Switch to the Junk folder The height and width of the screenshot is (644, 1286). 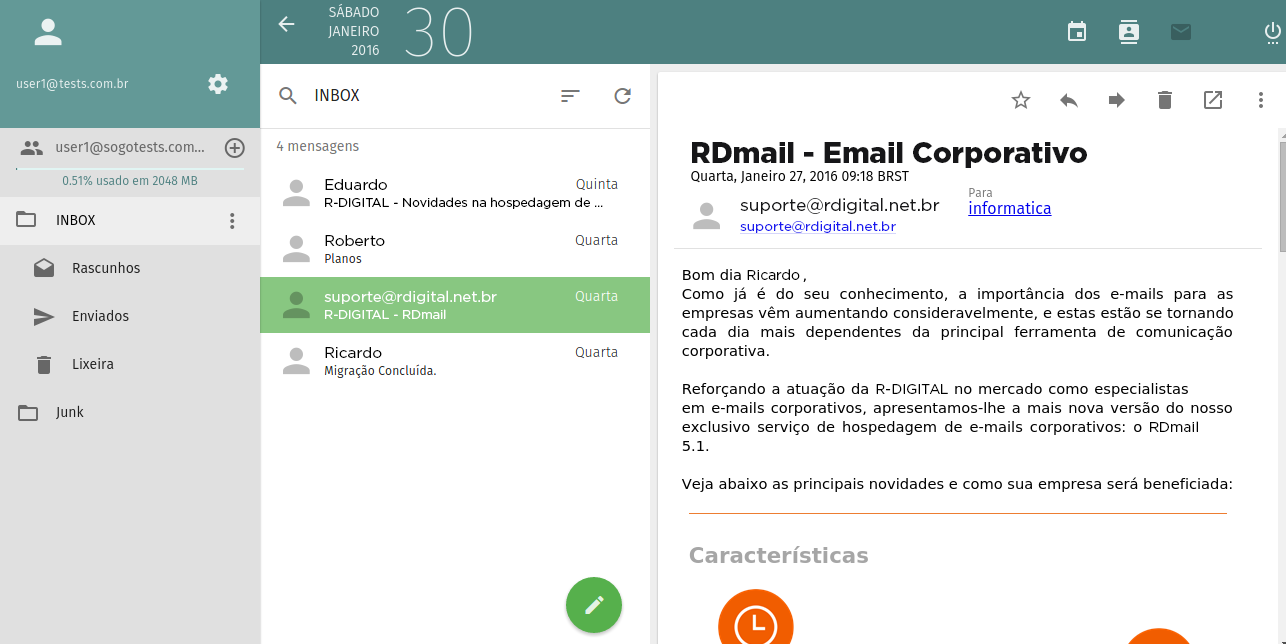coord(72,412)
